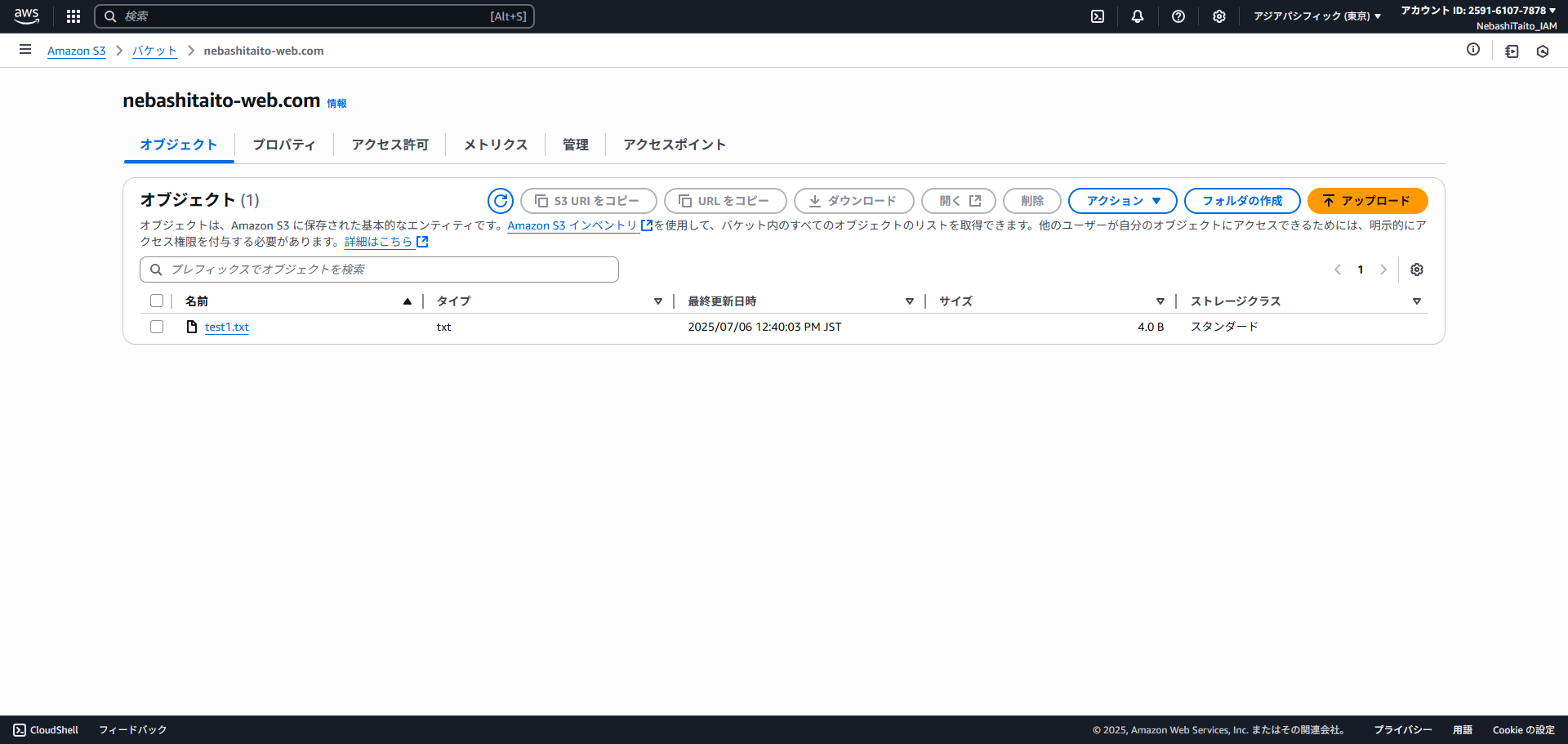Focus the プレフィックス object search field
The image size is (1568, 744).
(x=379, y=270)
